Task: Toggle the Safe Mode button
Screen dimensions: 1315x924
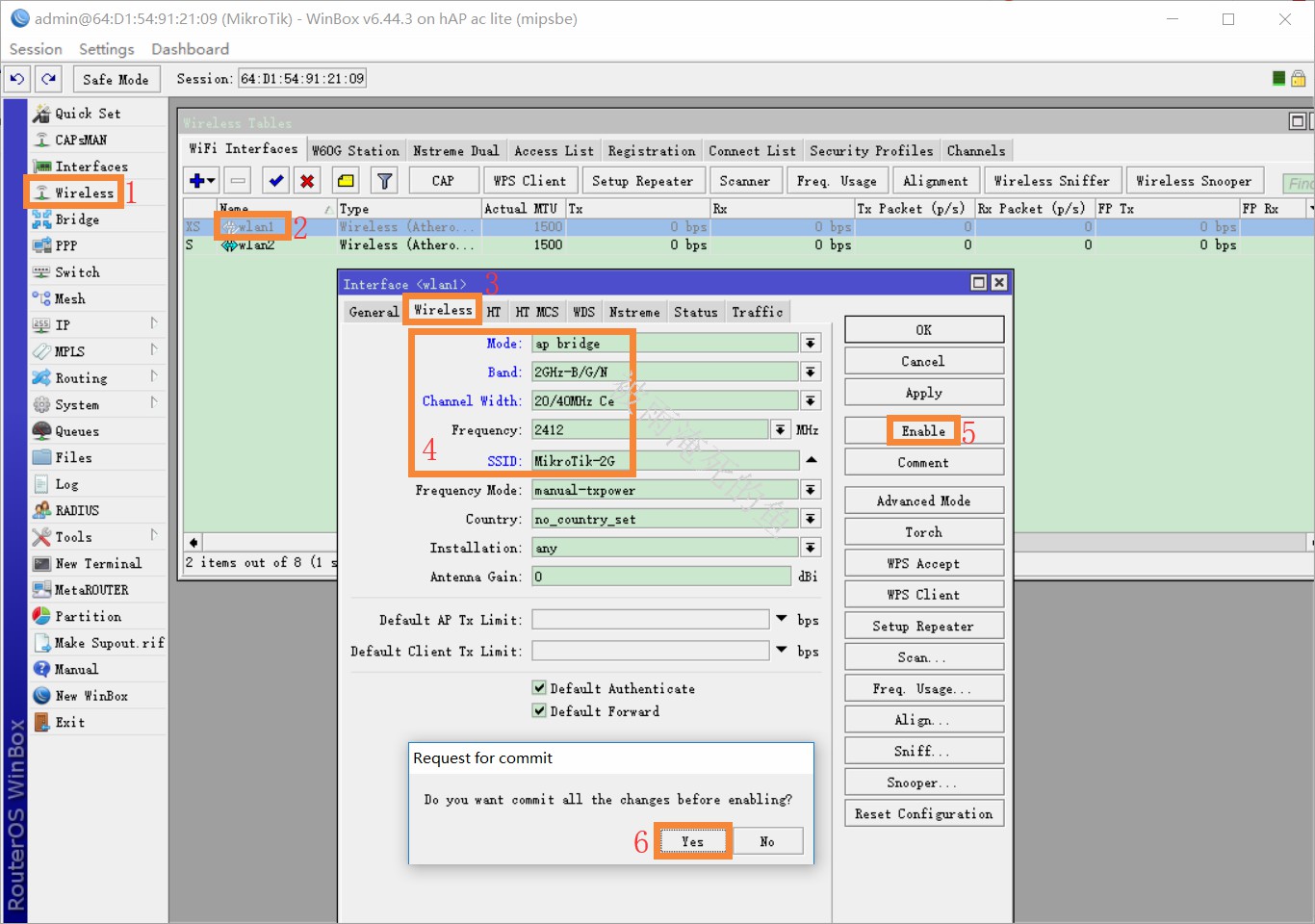Action: pos(116,79)
